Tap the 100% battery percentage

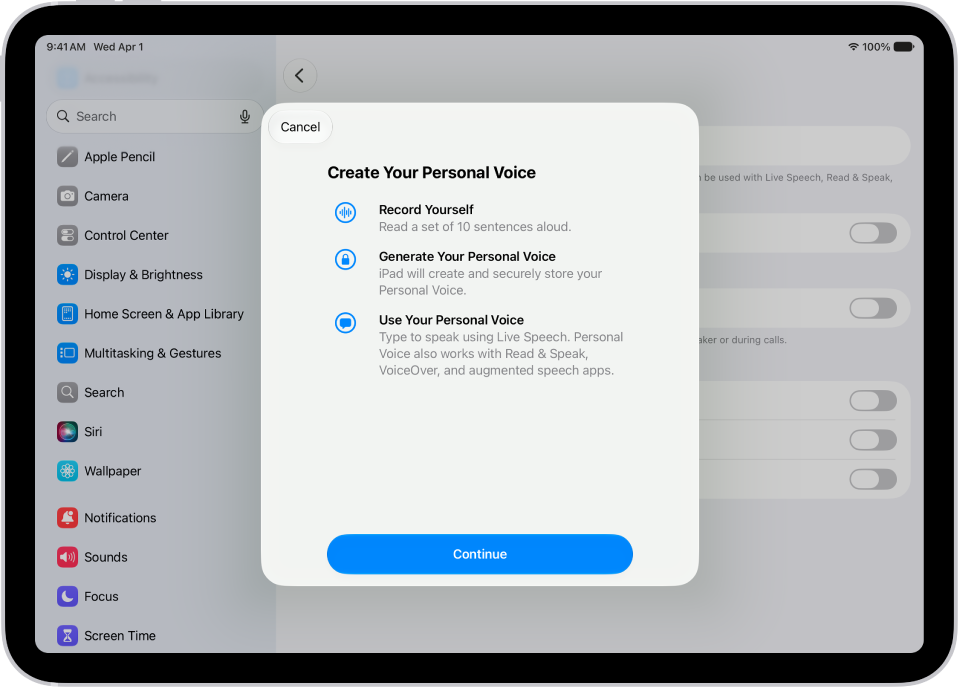[x=876, y=47]
